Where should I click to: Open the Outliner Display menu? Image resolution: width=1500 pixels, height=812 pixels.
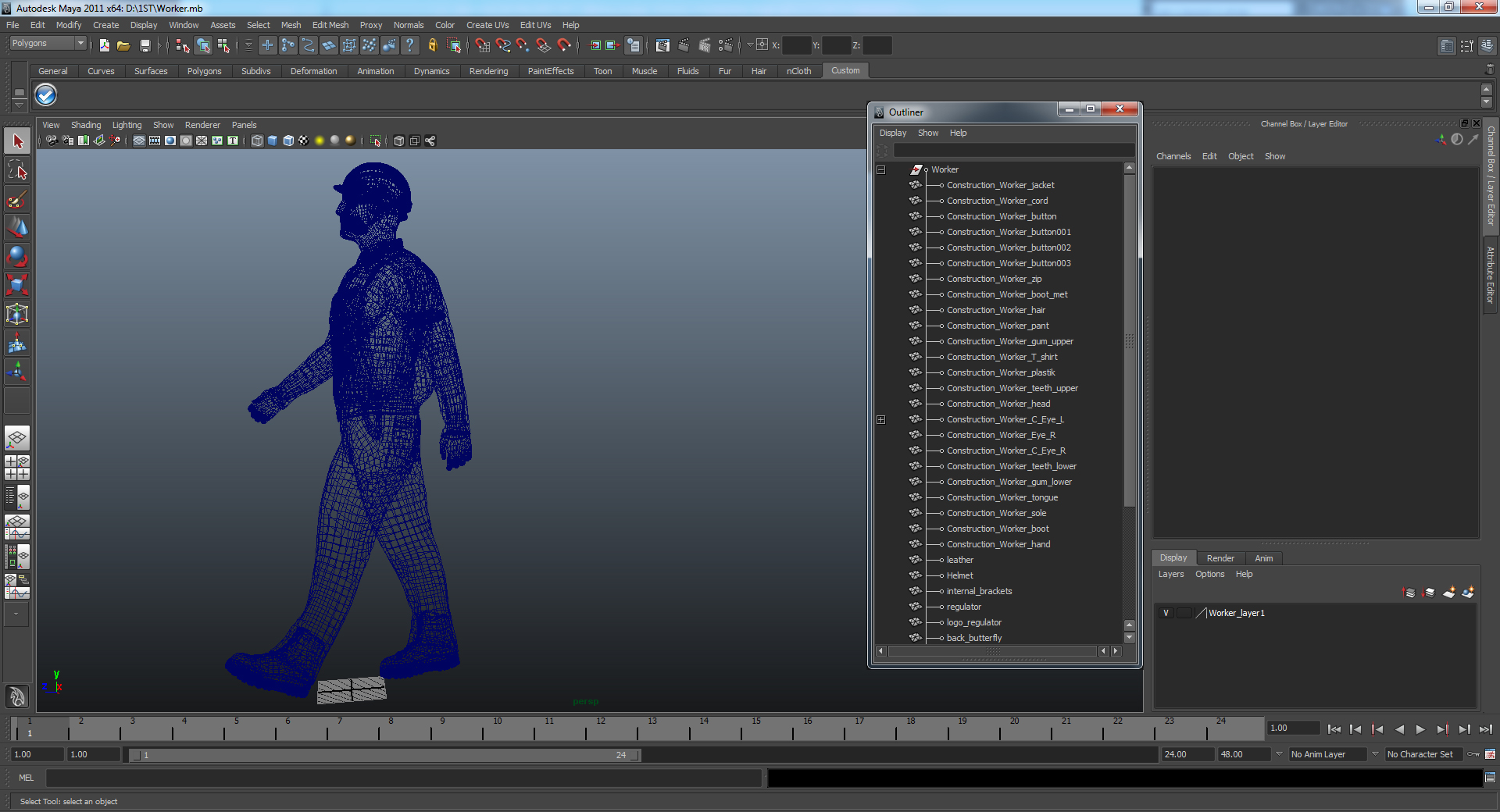pos(893,133)
